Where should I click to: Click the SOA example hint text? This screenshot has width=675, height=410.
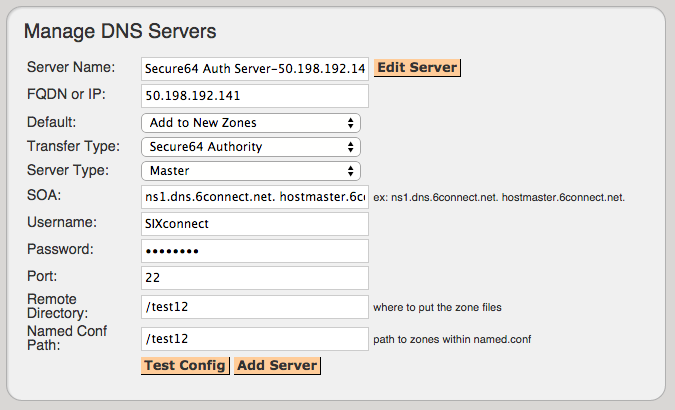pyautogui.click(x=499, y=198)
